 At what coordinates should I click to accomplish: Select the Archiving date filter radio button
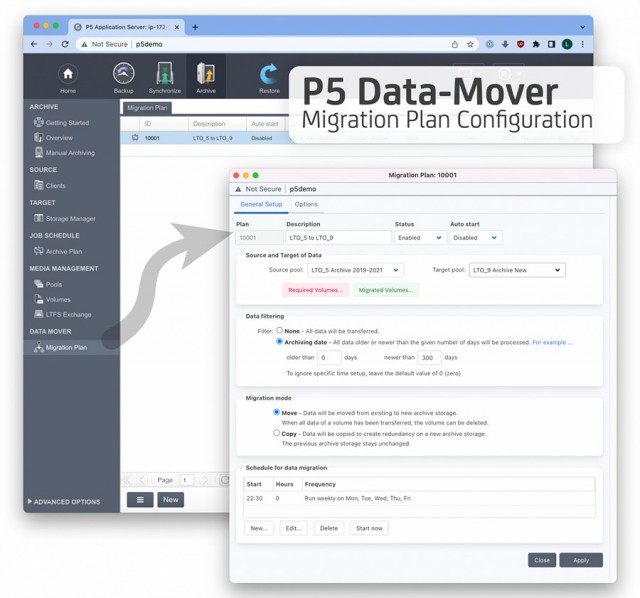(279, 341)
